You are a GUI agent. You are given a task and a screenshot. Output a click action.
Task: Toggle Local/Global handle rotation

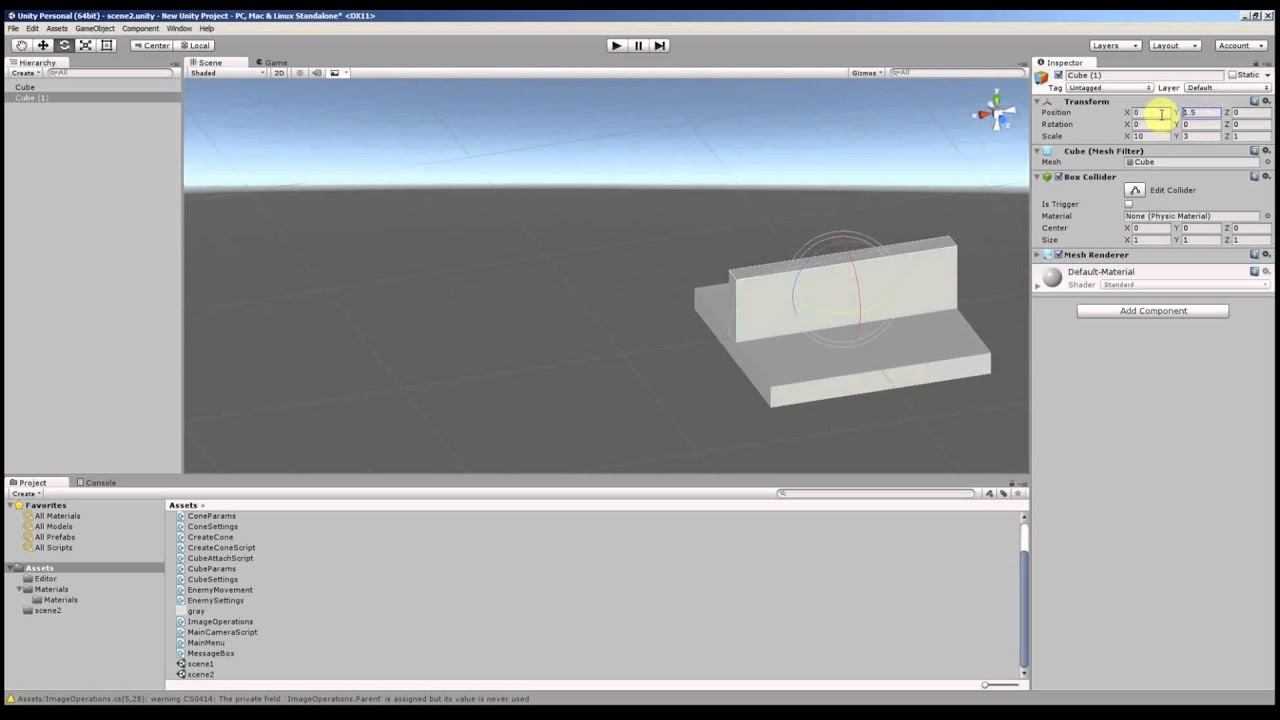pyautogui.click(x=194, y=45)
